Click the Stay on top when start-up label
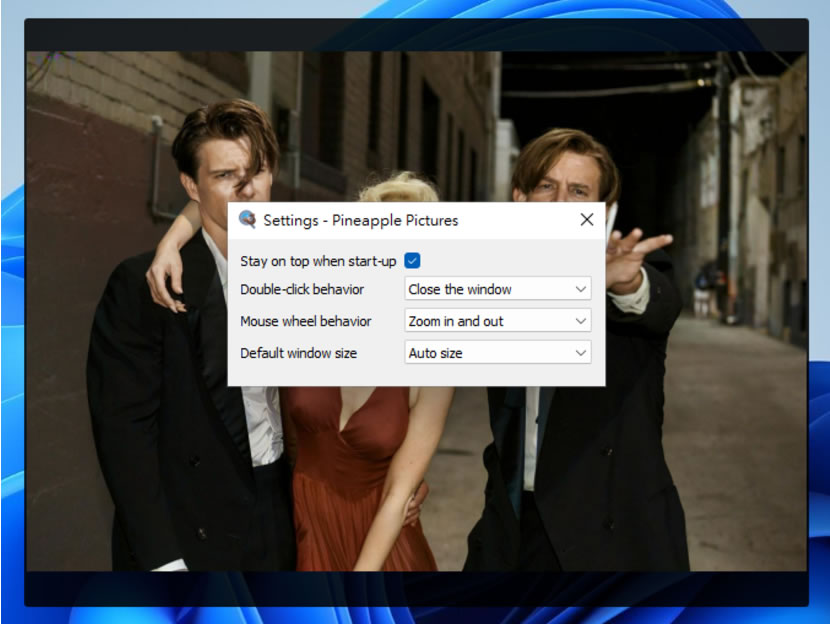Screen dimensions: 830x624 coord(318,261)
